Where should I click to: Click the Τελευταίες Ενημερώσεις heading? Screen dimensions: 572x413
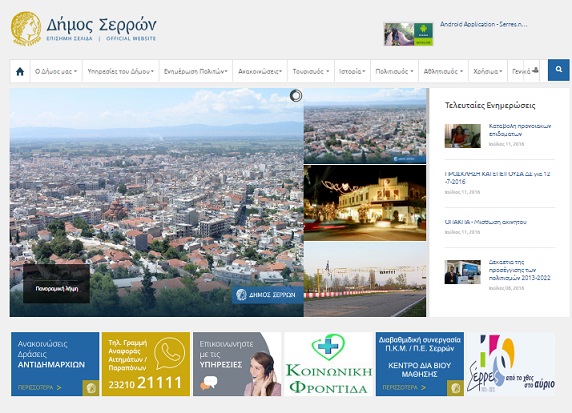(x=490, y=106)
